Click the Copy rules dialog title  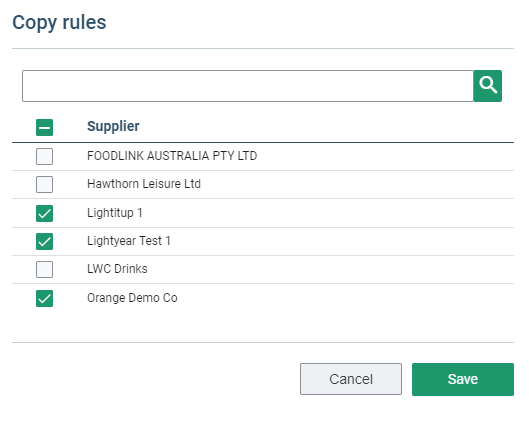(x=59, y=23)
